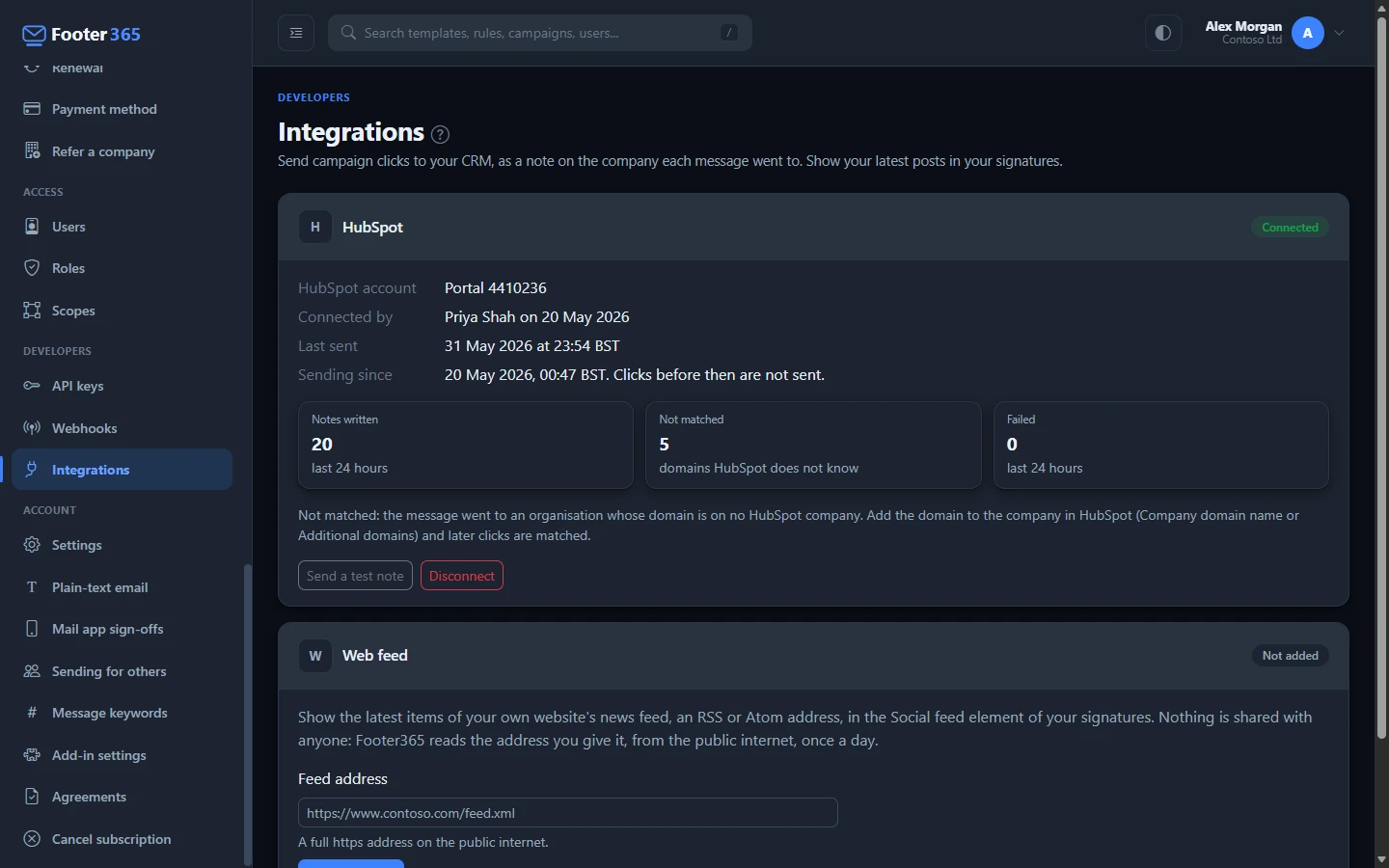Click the Webhooks broadcast icon
This screenshot has height=868, width=1389.
coord(32,428)
